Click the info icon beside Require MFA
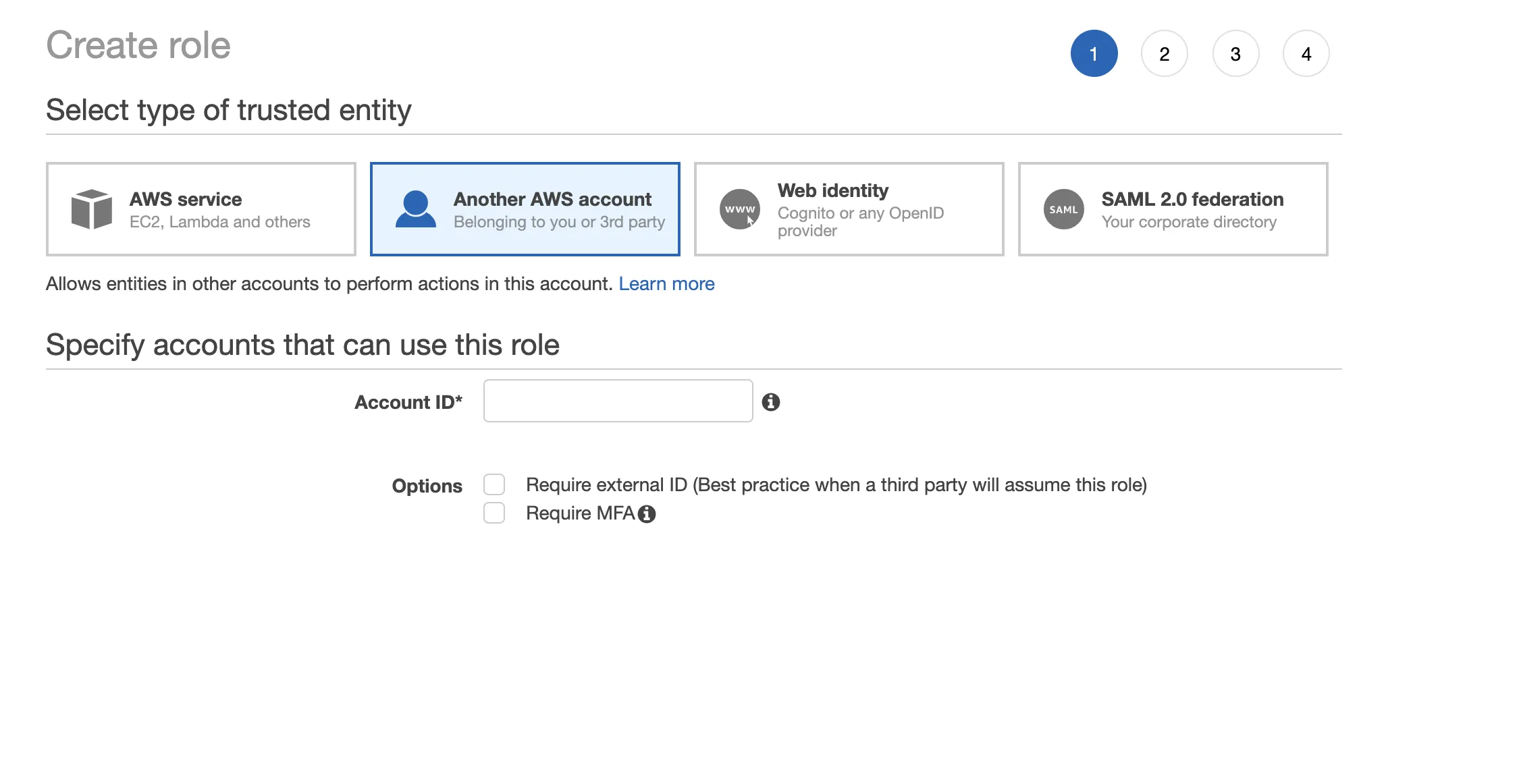The image size is (1519, 784). [647, 513]
